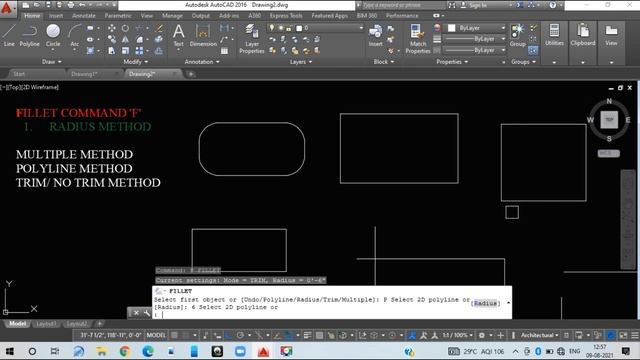Click the Group tool
Image resolution: width=640 pixels, height=360 pixels.
coord(518,35)
